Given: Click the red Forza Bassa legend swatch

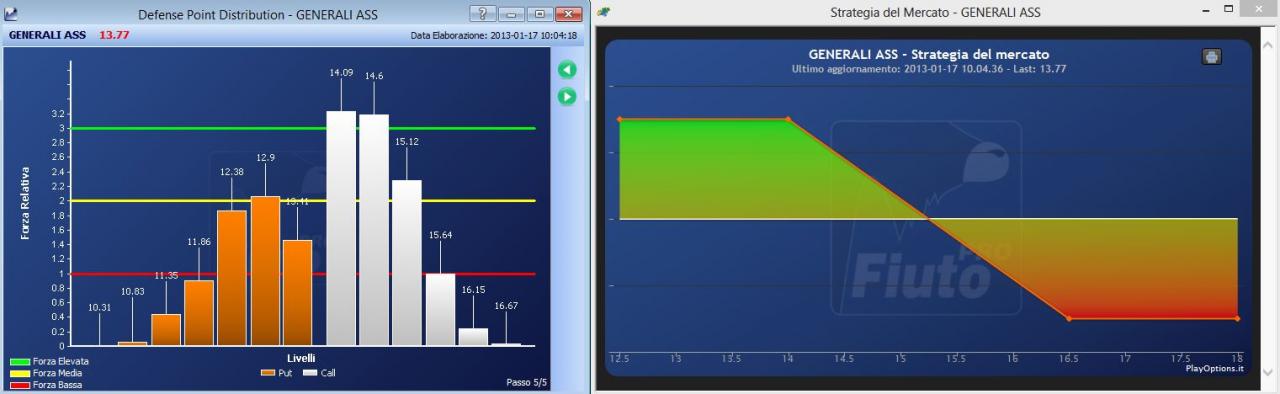Looking at the screenshot, I should point(20,385).
